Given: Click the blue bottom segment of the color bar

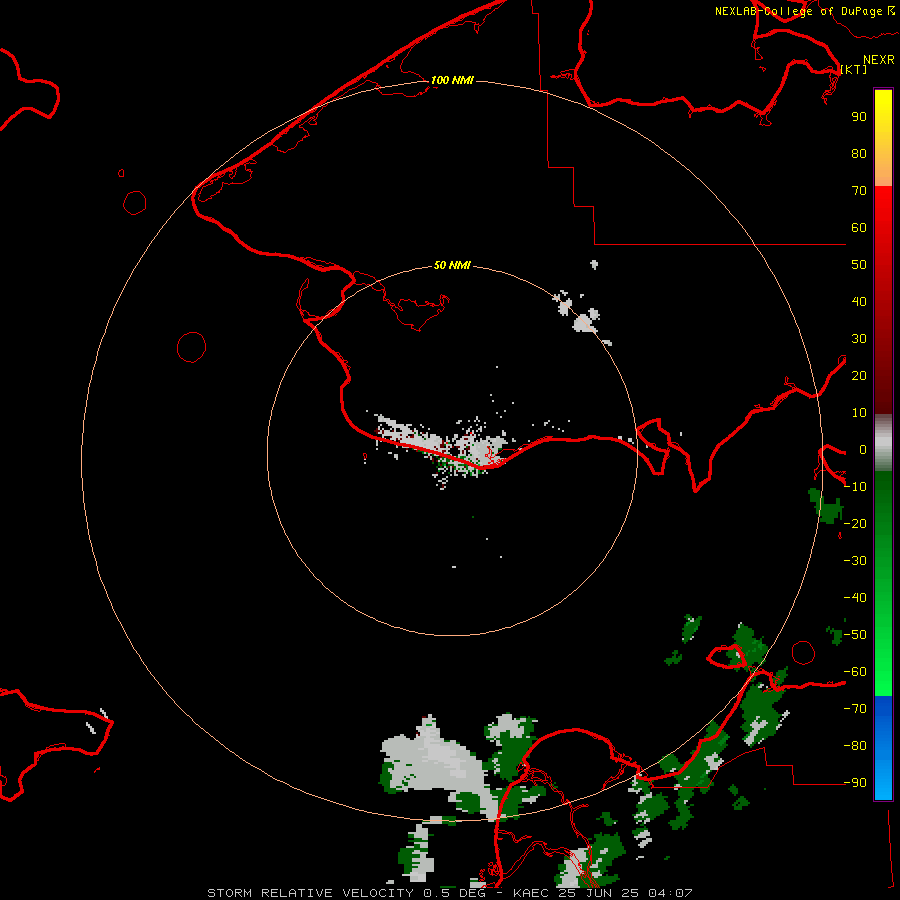Looking at the screenshot, I should click(x=883, y=747).
